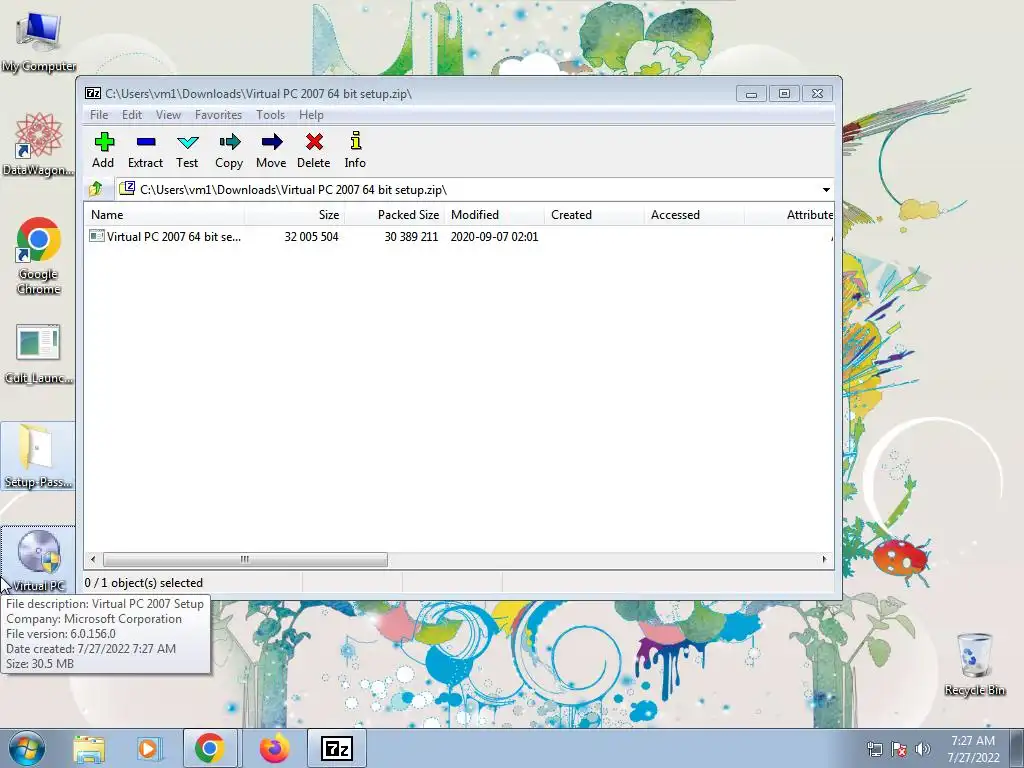Sort by Accessed column header
This screenshot has height=768, width=1024.
(694, 215)
